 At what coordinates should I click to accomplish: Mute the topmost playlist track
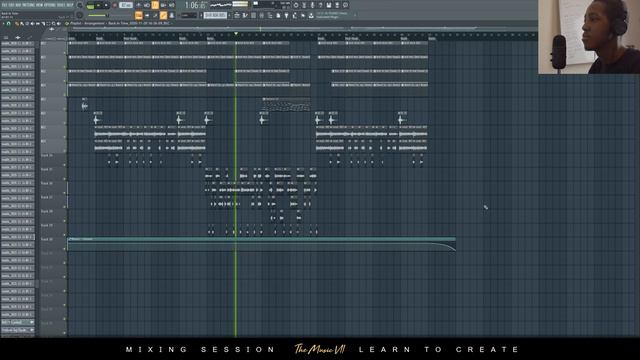64,53
